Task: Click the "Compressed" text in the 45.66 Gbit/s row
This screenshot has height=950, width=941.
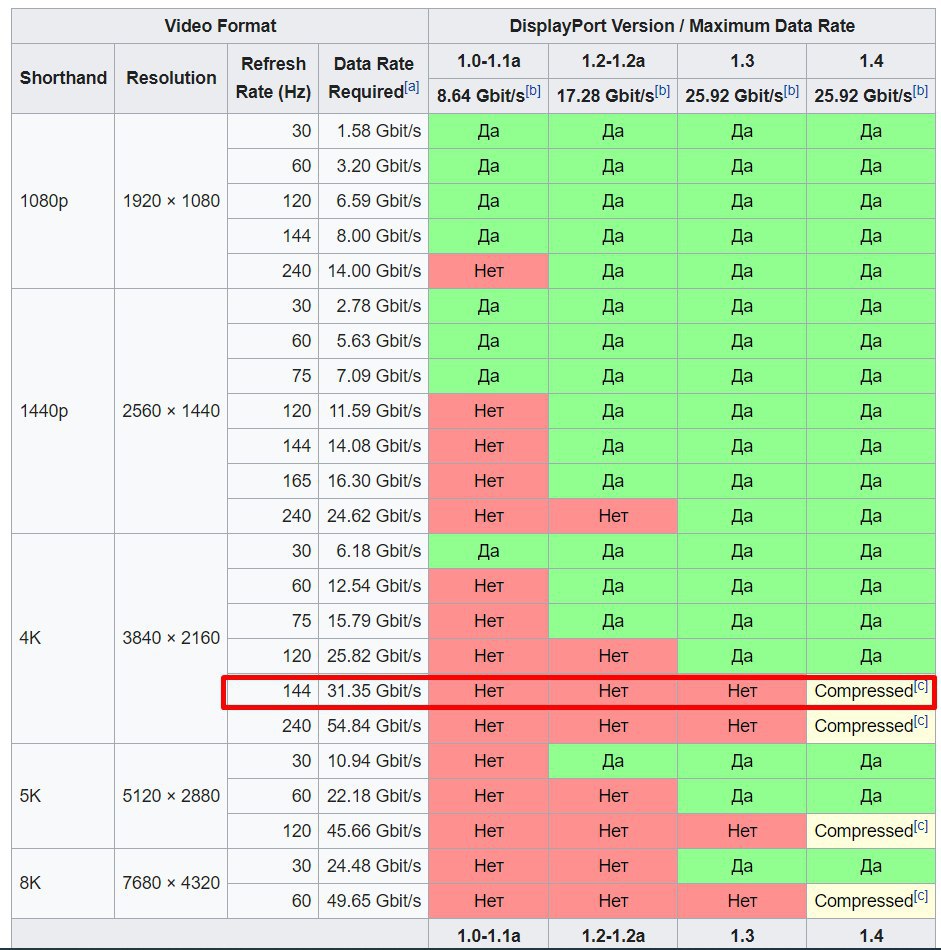Action: click(863, 831)
